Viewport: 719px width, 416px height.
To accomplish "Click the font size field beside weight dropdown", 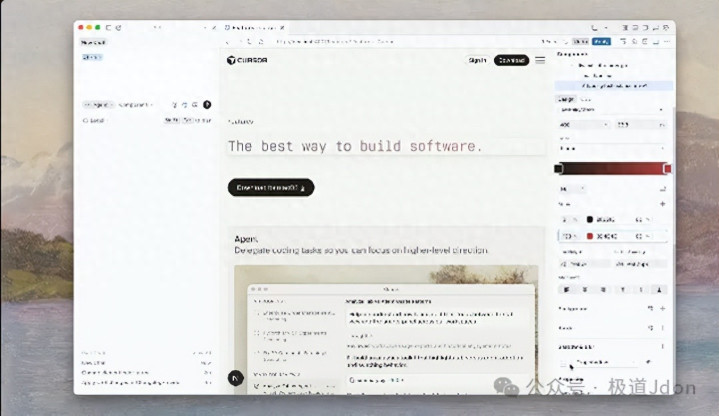I will 640,124.
